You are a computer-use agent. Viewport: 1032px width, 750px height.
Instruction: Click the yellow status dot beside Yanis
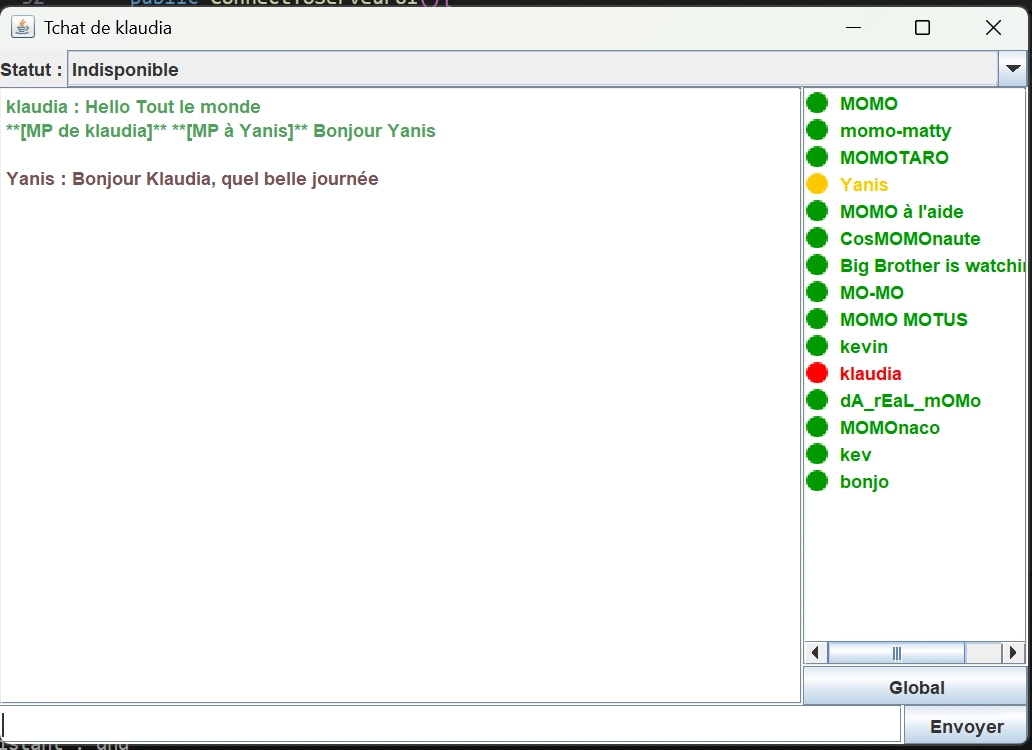pos(817,184)
